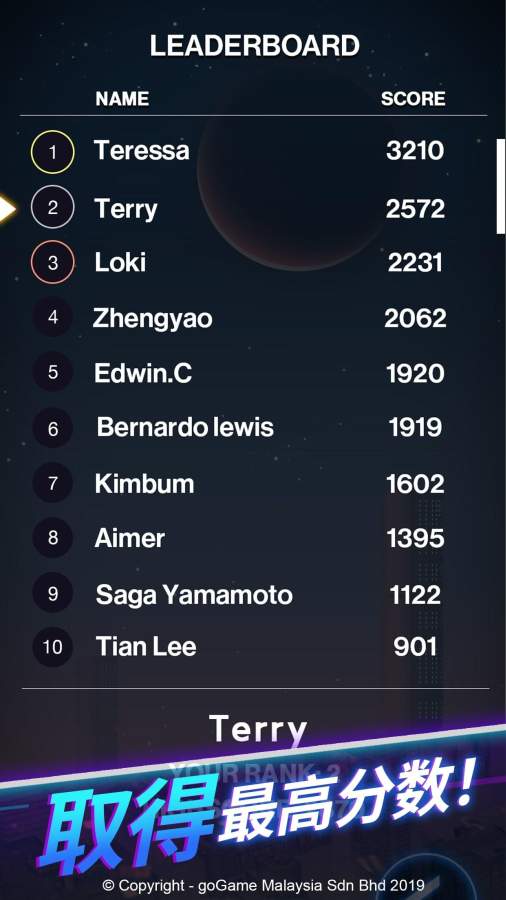
Task: Click the rank 10 number badge
Action: (x=53, y=647)
